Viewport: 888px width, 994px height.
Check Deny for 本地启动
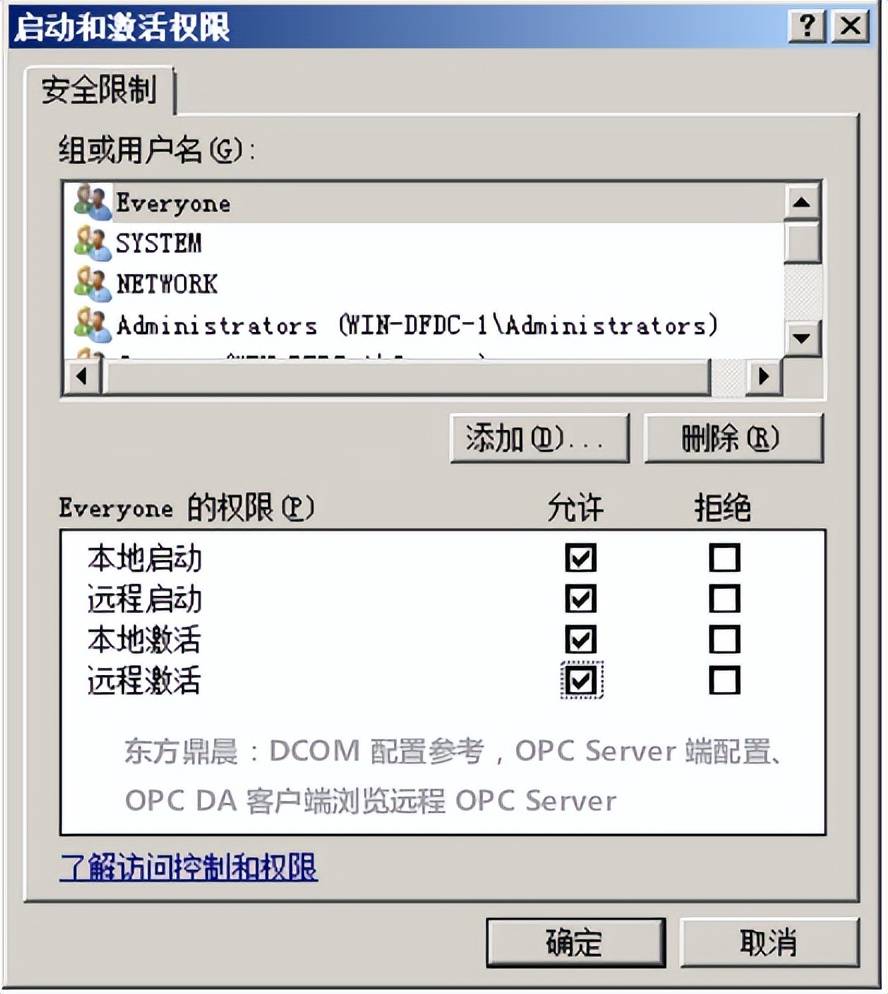pyautogui.click(x=724, y=558)
